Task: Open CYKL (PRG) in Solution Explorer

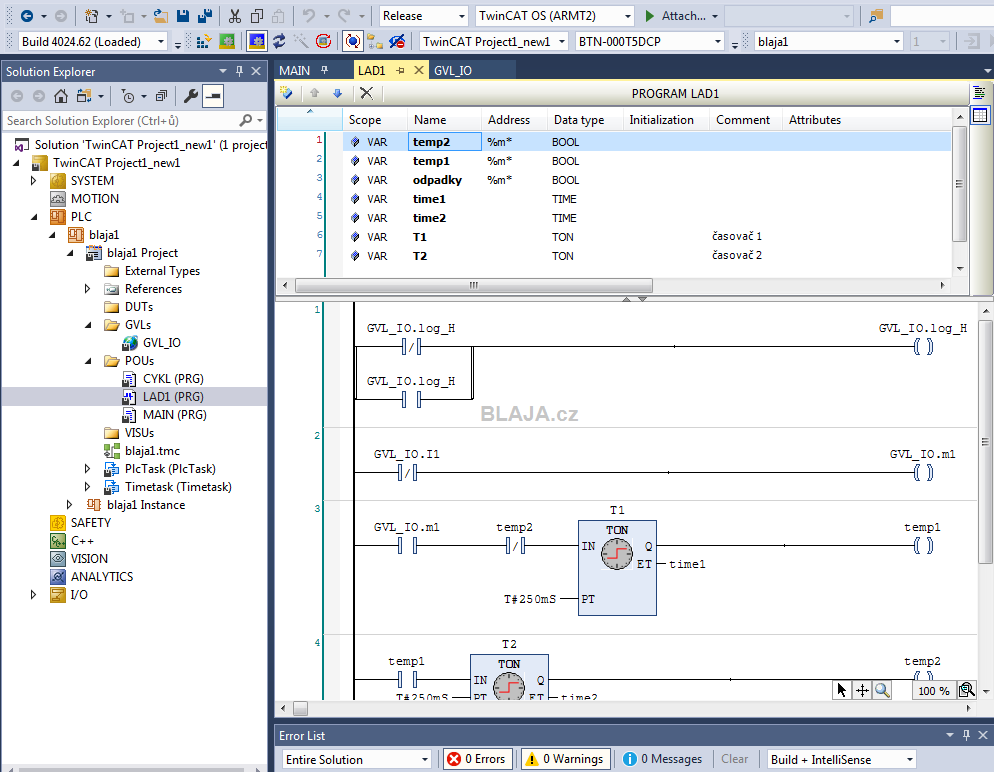Action: point(173,379)
